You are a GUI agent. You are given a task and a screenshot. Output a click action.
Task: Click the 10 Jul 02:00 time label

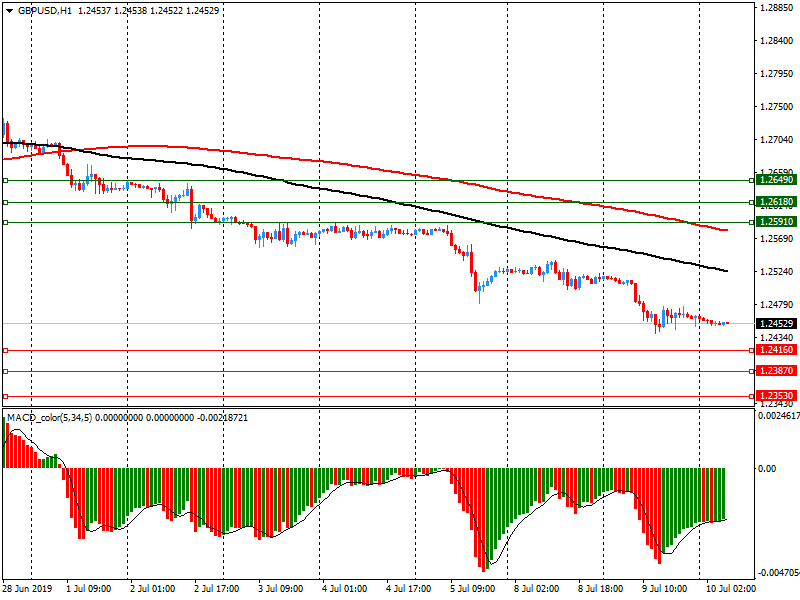731,588
